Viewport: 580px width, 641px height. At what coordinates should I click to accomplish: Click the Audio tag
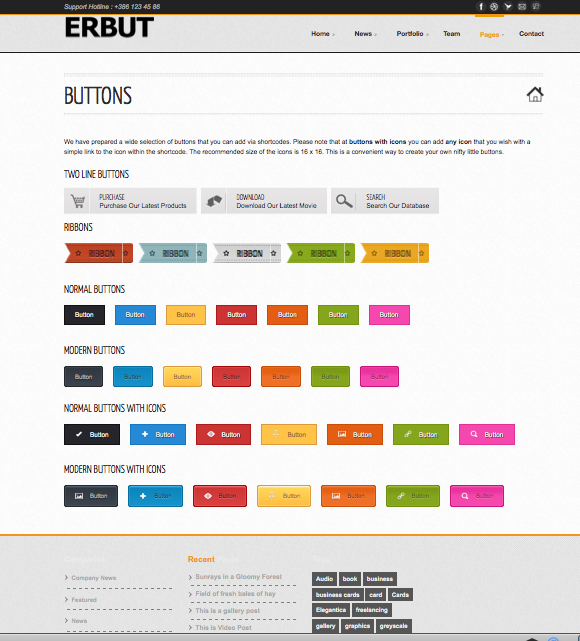[325, 579]
